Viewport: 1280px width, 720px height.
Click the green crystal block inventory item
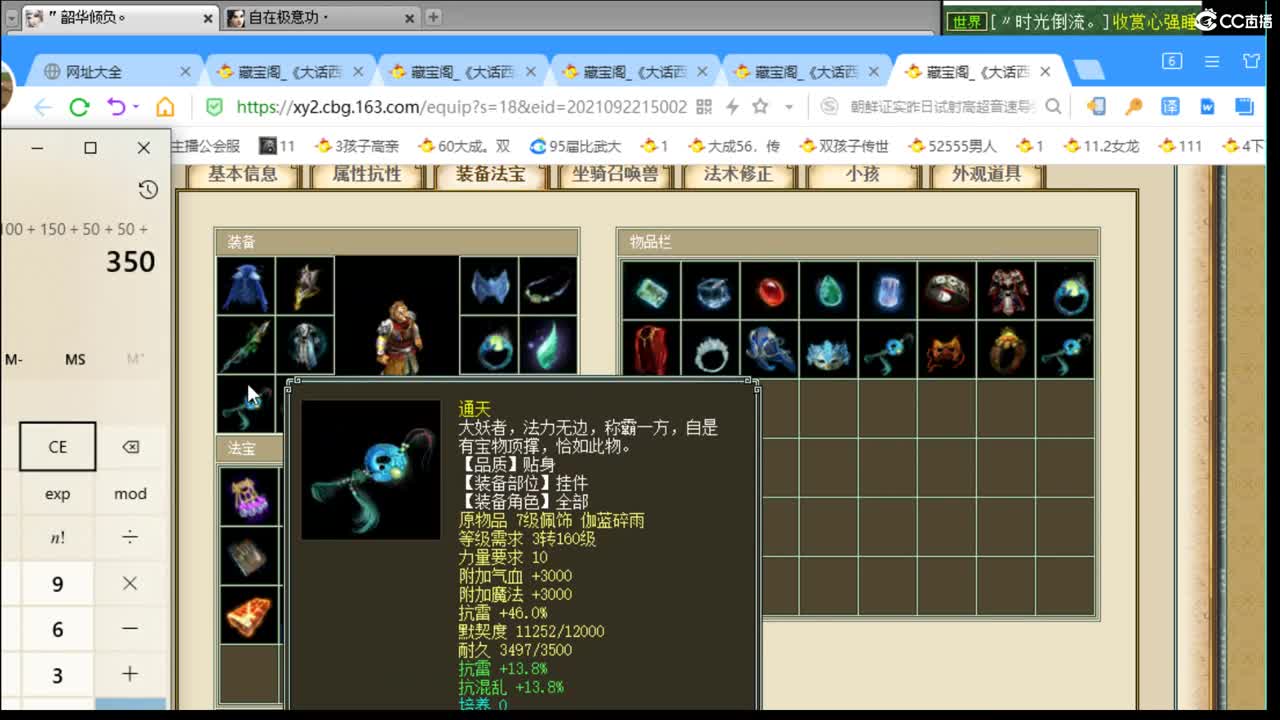pyautogui.click(x=651, y=291)
